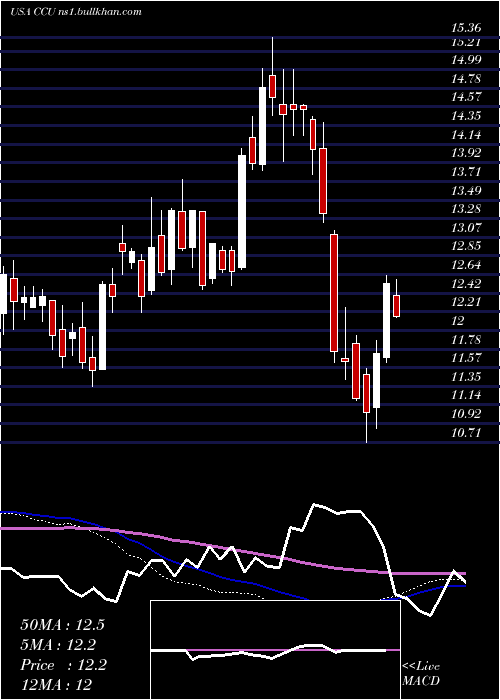Viewport: 500px width, 700px height.
Task: Select the 14.57 price axis label
Action: pyautogui.click(x=466, y=97)
